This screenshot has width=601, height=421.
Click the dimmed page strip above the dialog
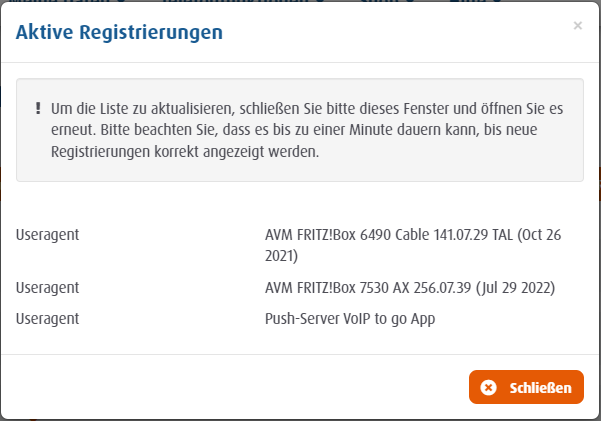[300, 1]
